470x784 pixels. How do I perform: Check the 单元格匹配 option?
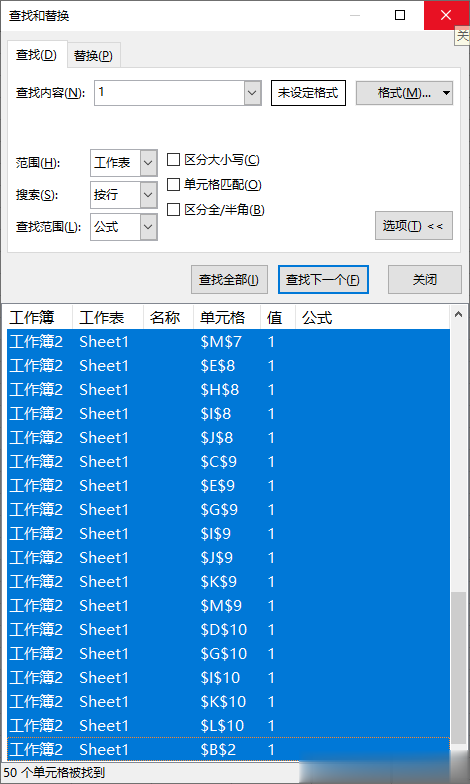pos(173,184)
